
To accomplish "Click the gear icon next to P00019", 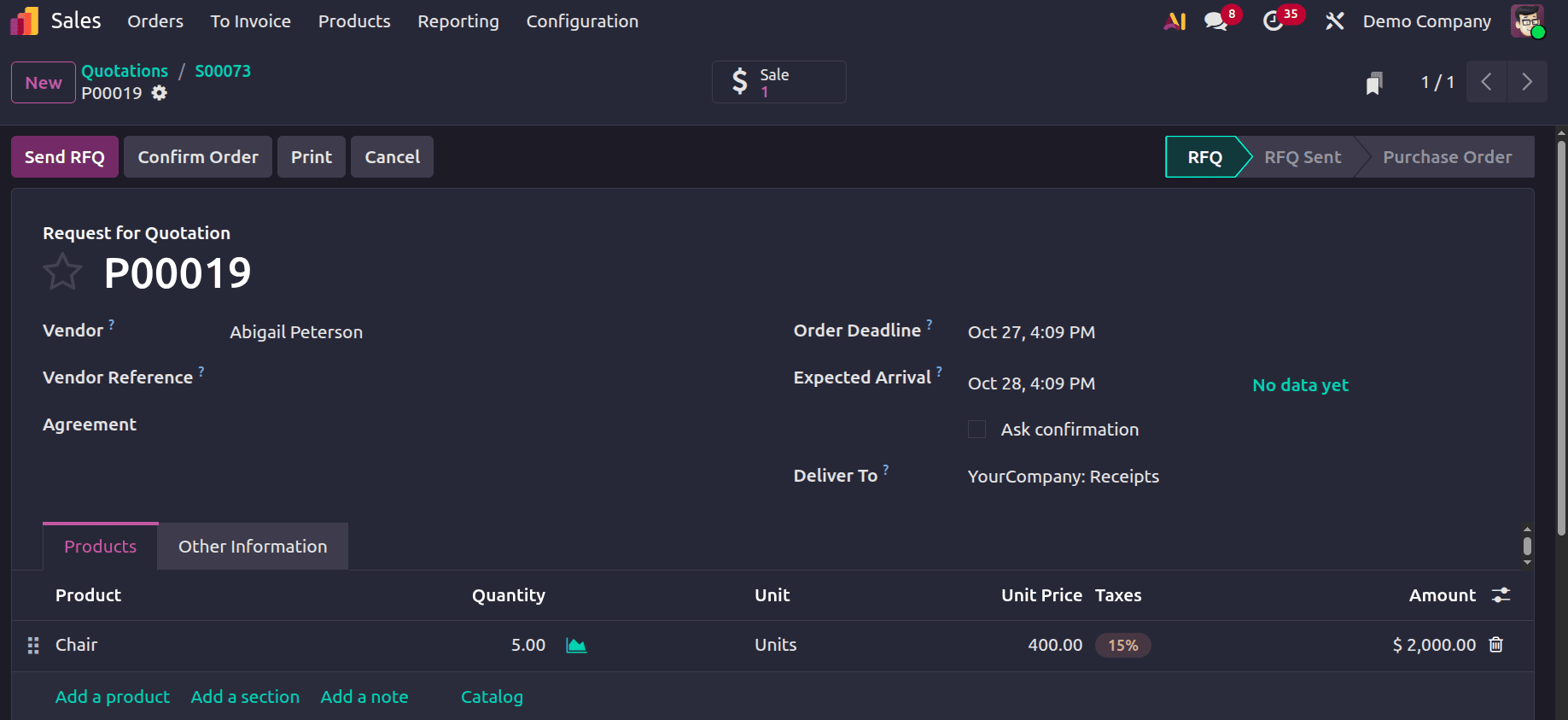I will coord(159,93).
